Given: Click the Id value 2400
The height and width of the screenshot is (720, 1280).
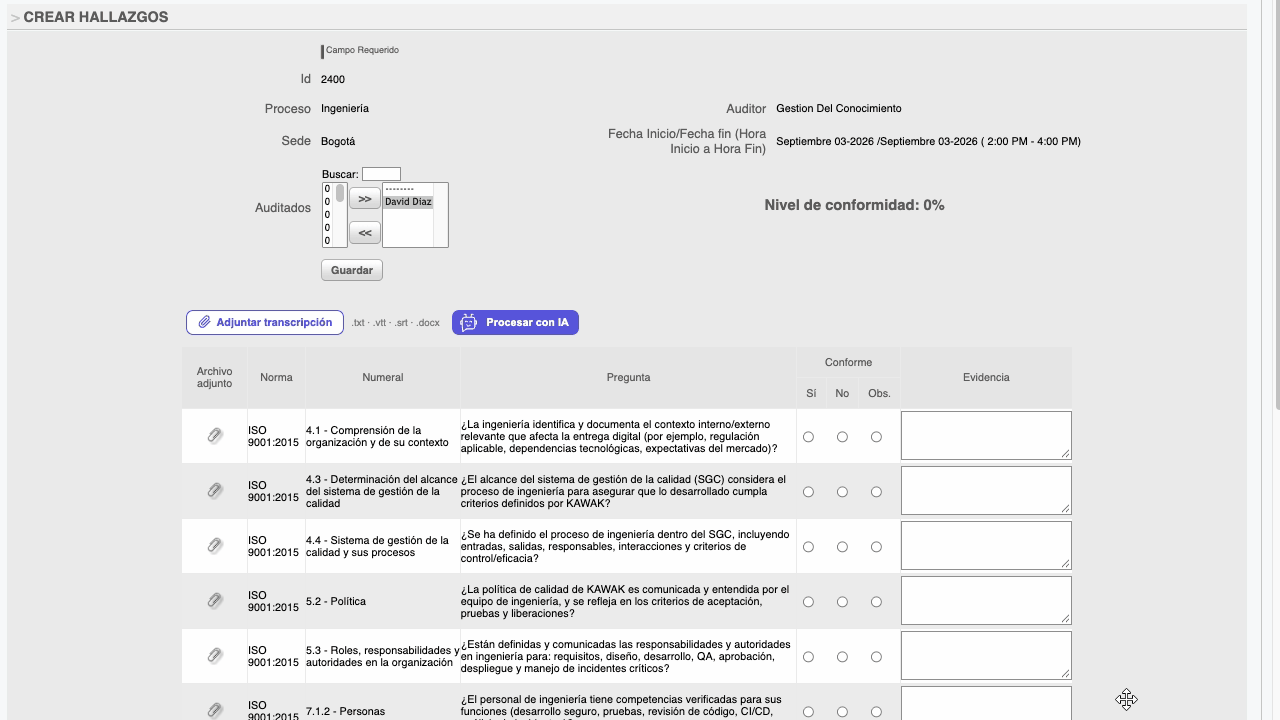Looking at the screenshot, I should point(333,79).
